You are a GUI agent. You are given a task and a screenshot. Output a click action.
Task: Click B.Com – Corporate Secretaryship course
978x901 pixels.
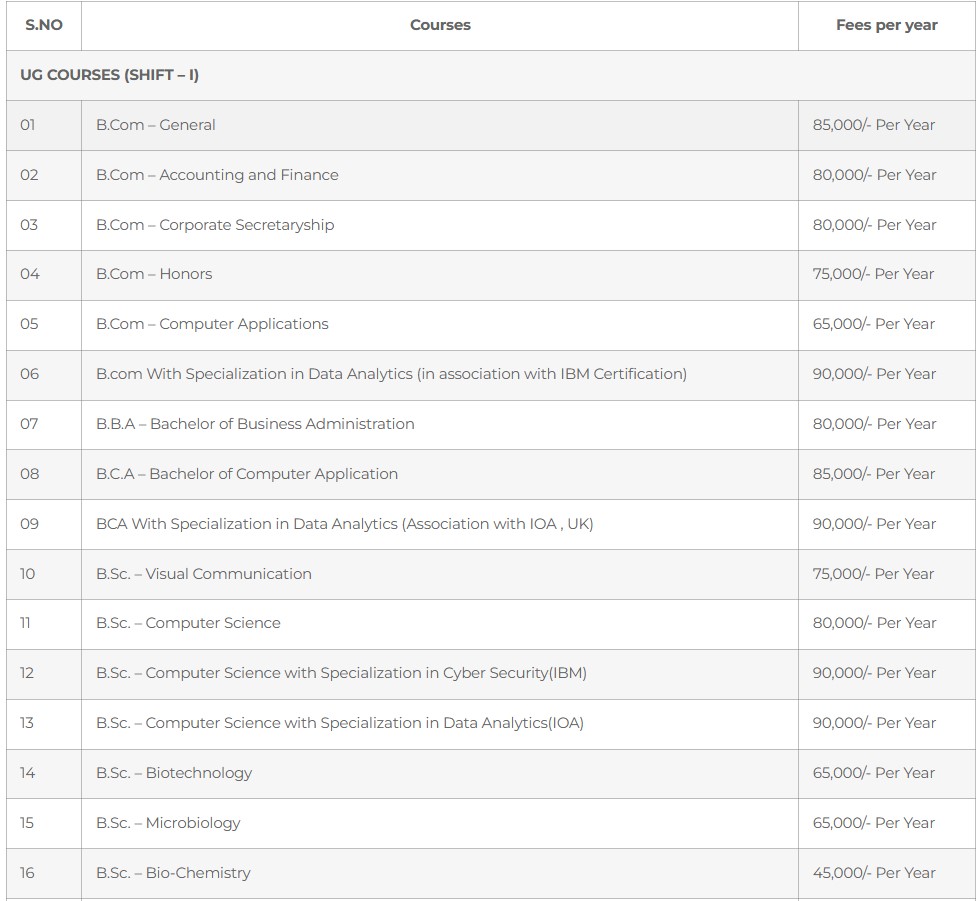pyautogui.click(x=215, y=224)
